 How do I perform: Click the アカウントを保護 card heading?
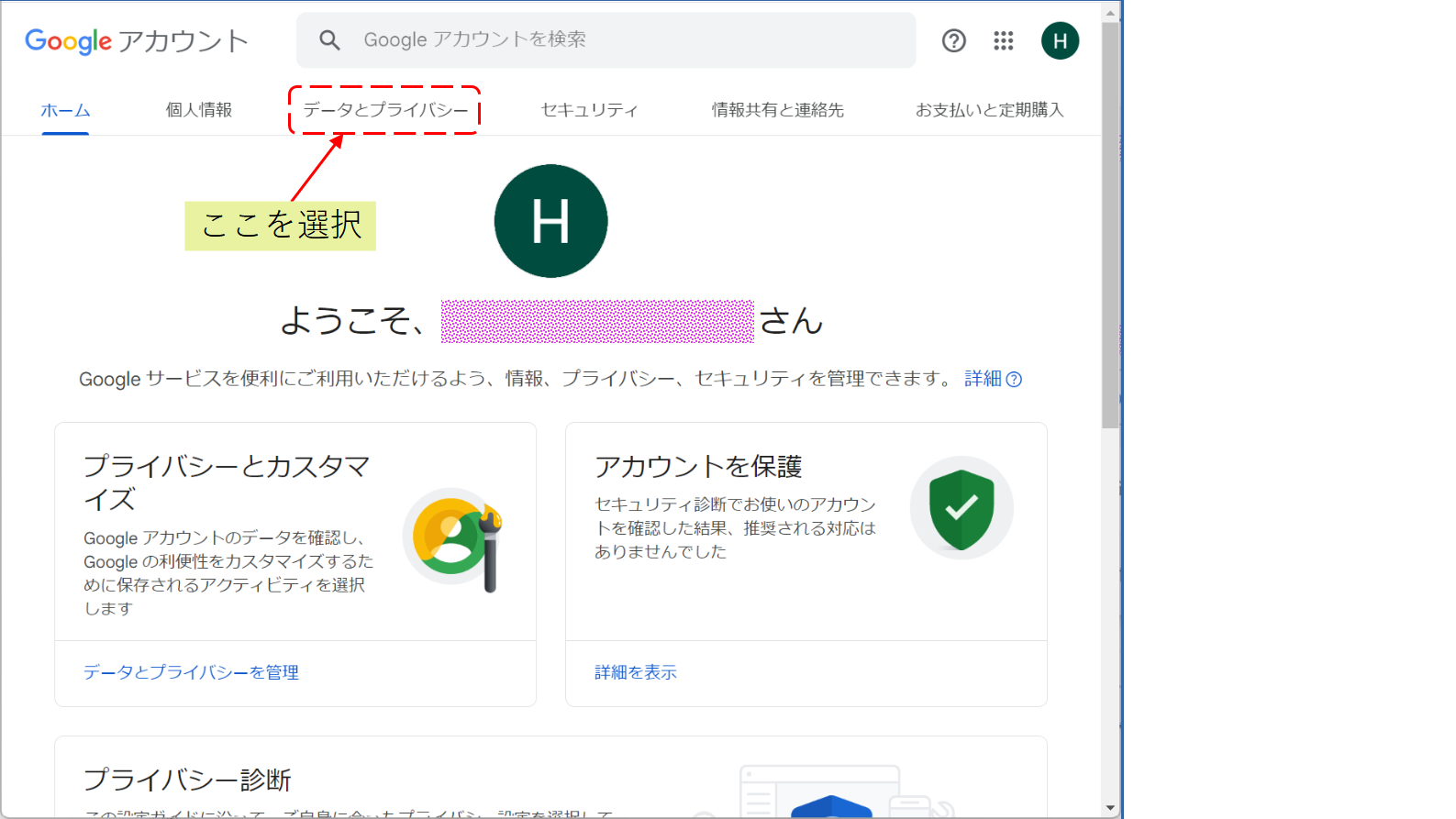[x=698, y=467]
